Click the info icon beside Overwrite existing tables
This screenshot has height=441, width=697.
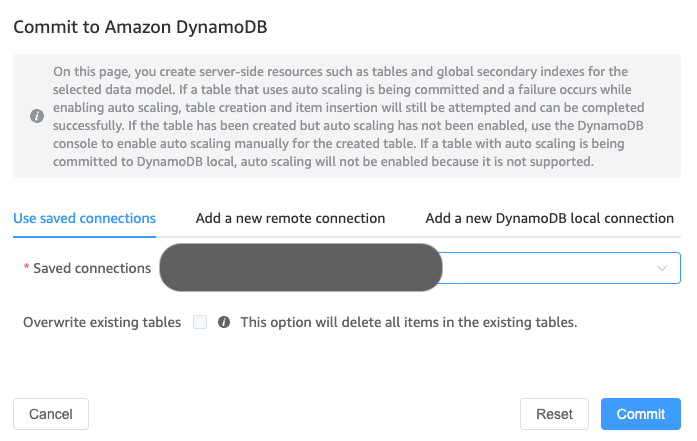click(x=224, y=323)
